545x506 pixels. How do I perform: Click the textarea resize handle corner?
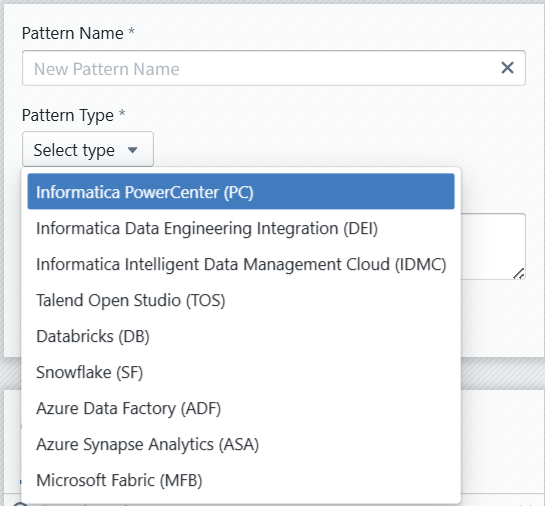pyautogui.click(x=519, y=274)
